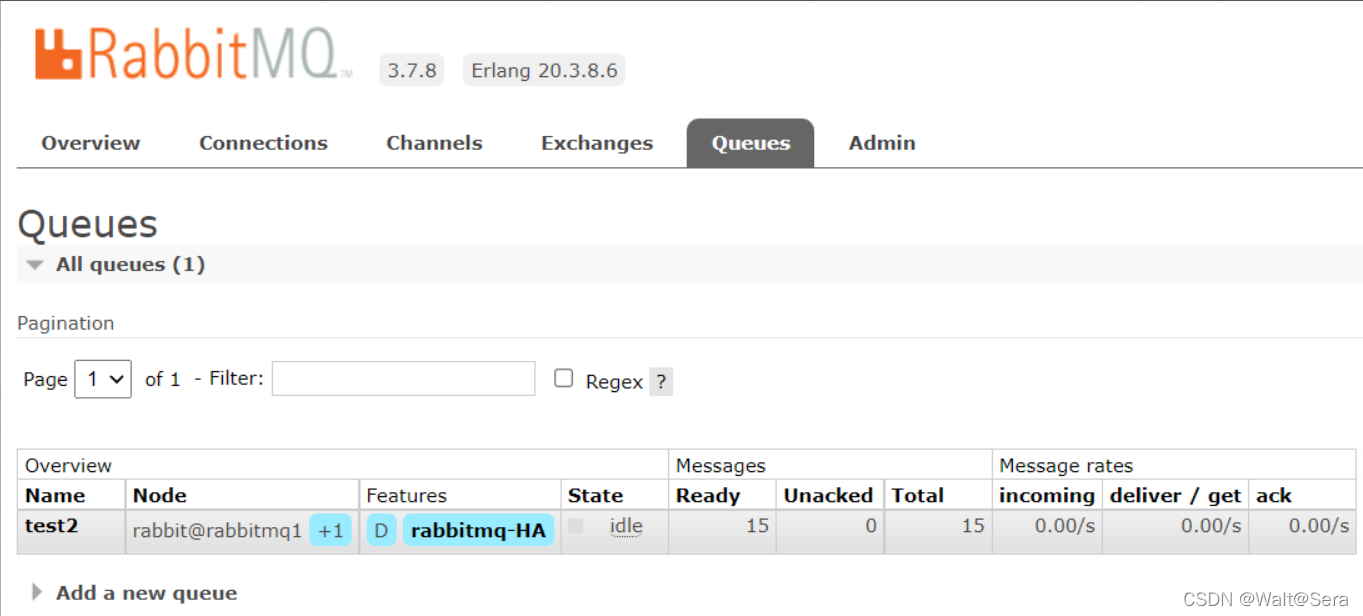Image resolution: width=1363 pixels, height=616 pixels.
Task: Enable the Regex checkbox
Action: (x=564, y=378)
